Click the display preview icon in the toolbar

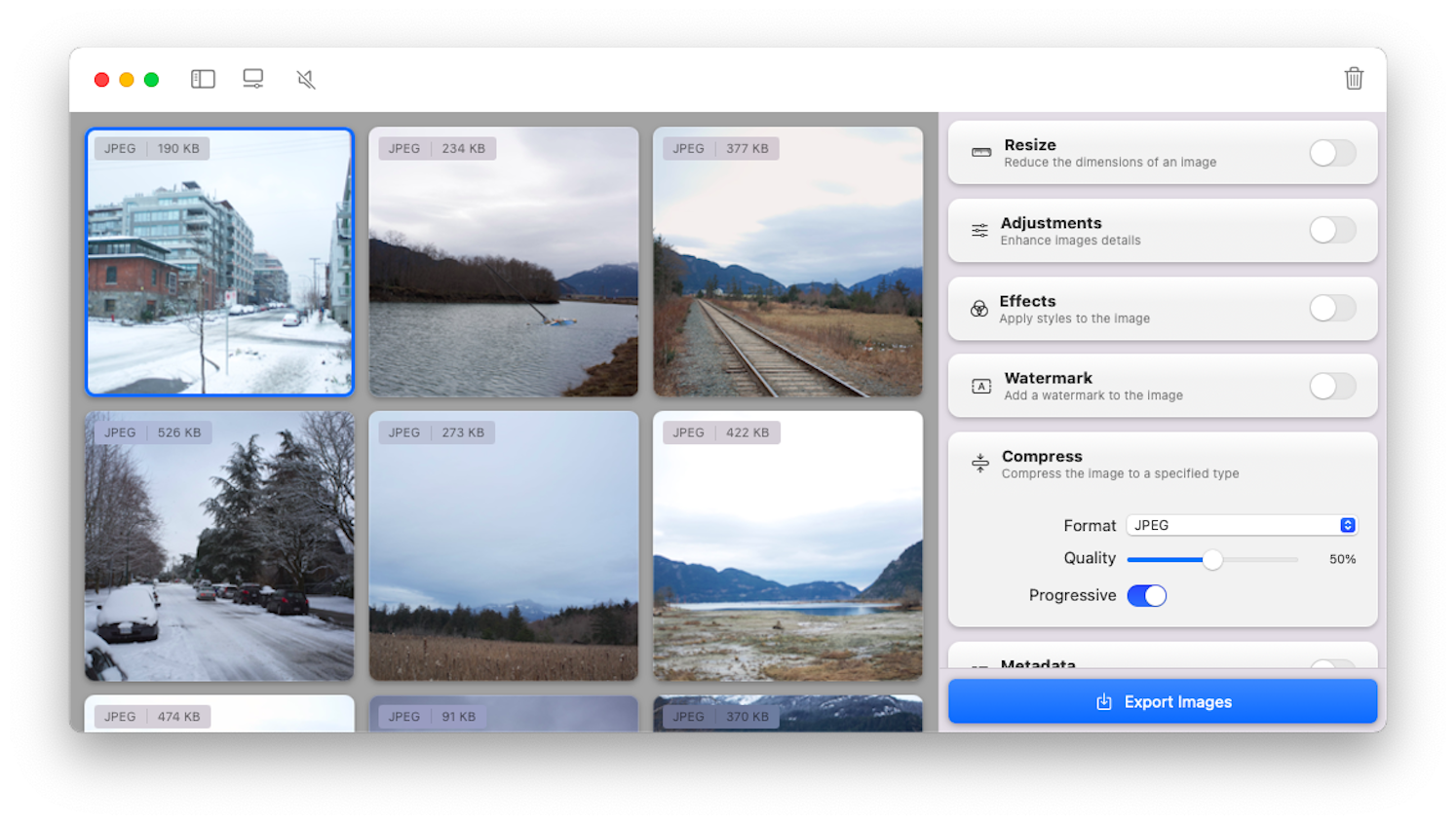click(x=253, y=78)
